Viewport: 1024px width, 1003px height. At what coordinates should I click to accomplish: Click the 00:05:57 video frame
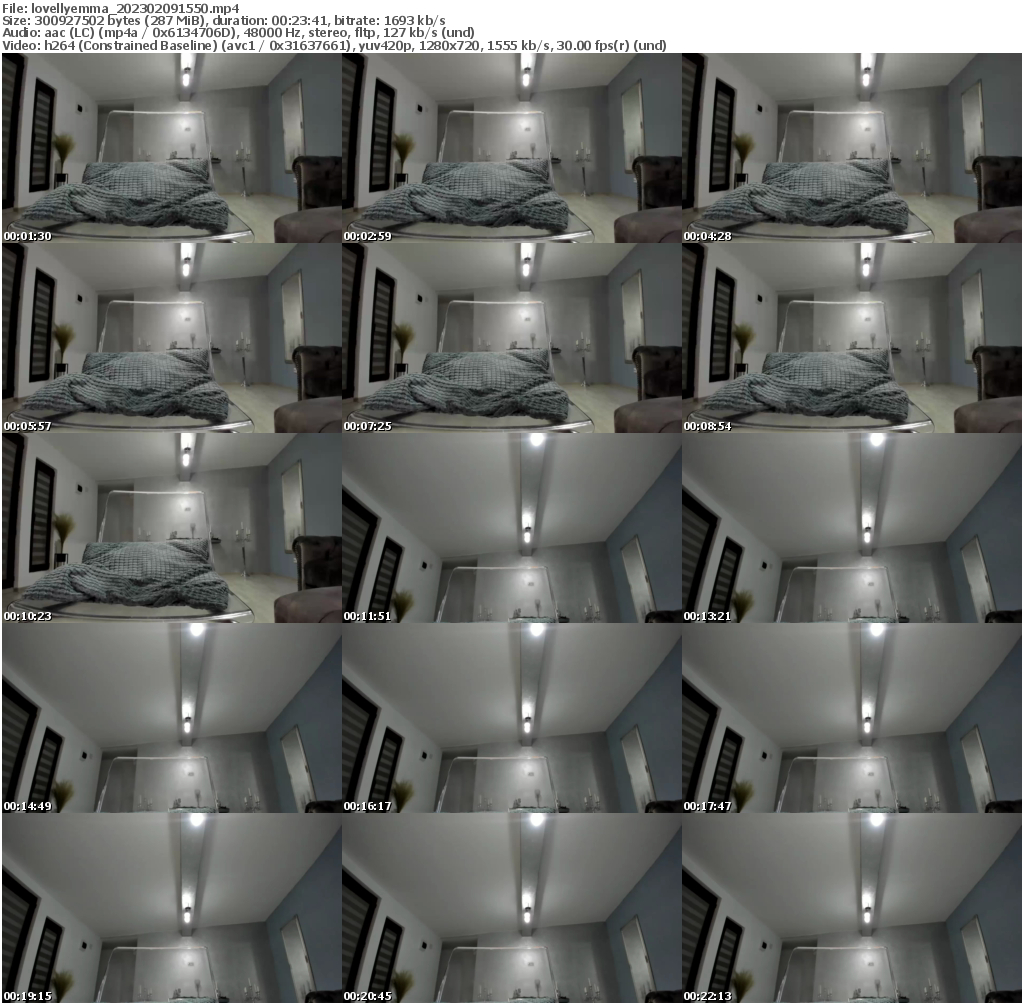click(x=171, y=338)
